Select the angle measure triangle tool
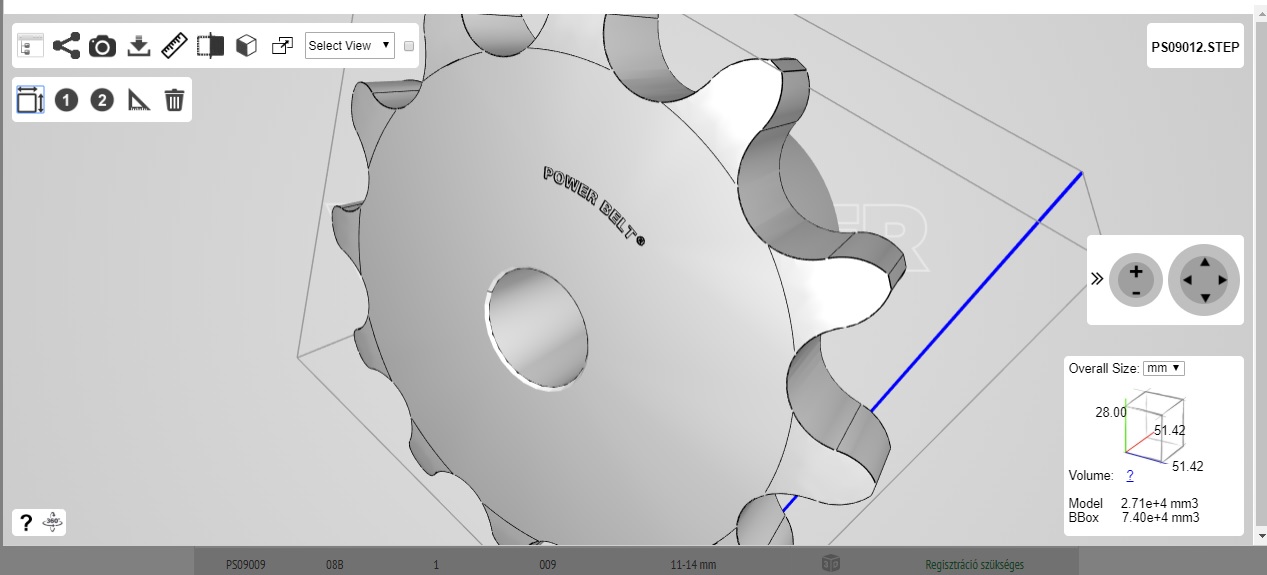This screenshot has width=1267, height=575. pyautogui.click(x=138, y=100)
